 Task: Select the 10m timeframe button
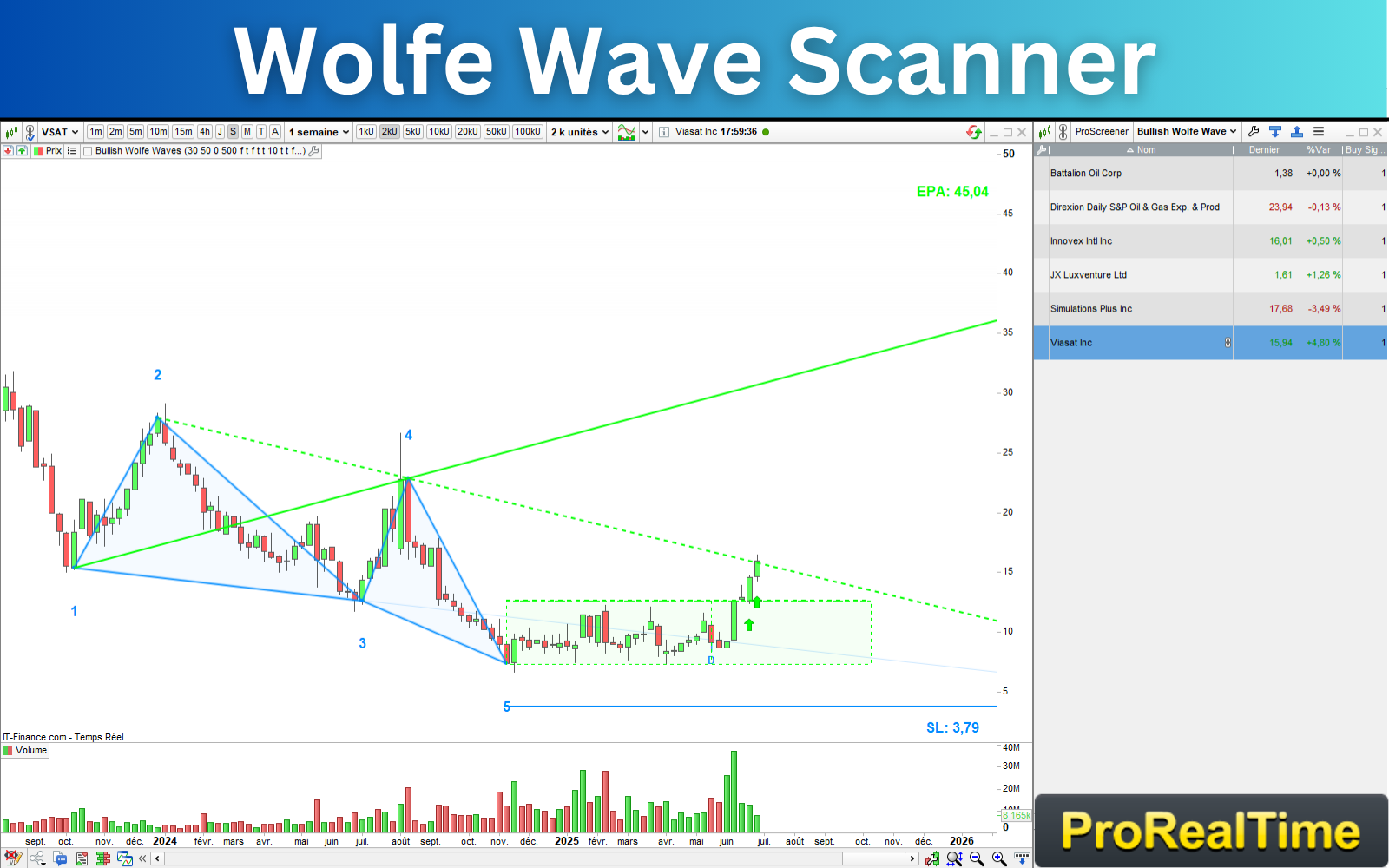click(158, 132)
